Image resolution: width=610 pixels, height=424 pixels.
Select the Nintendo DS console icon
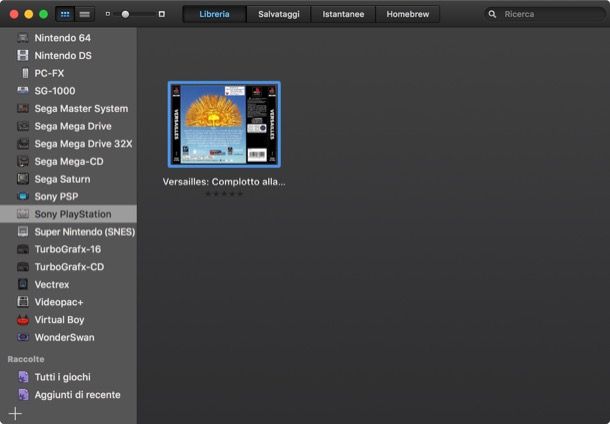click(23, 55)
